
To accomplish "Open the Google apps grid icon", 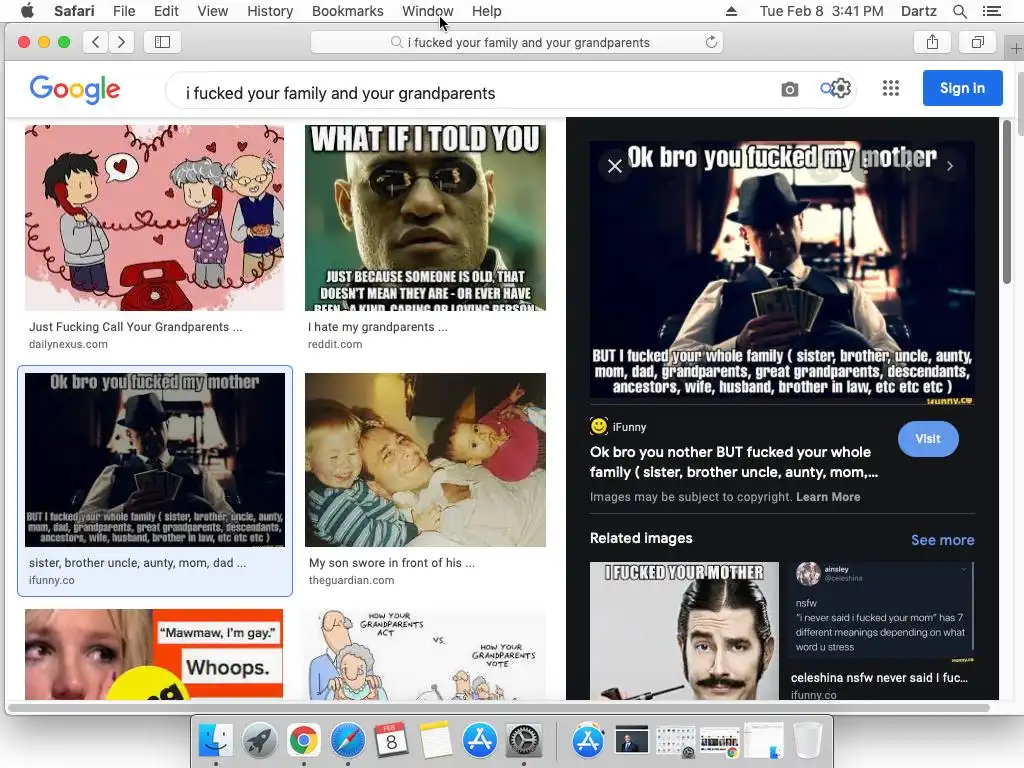I will [891, 88].
